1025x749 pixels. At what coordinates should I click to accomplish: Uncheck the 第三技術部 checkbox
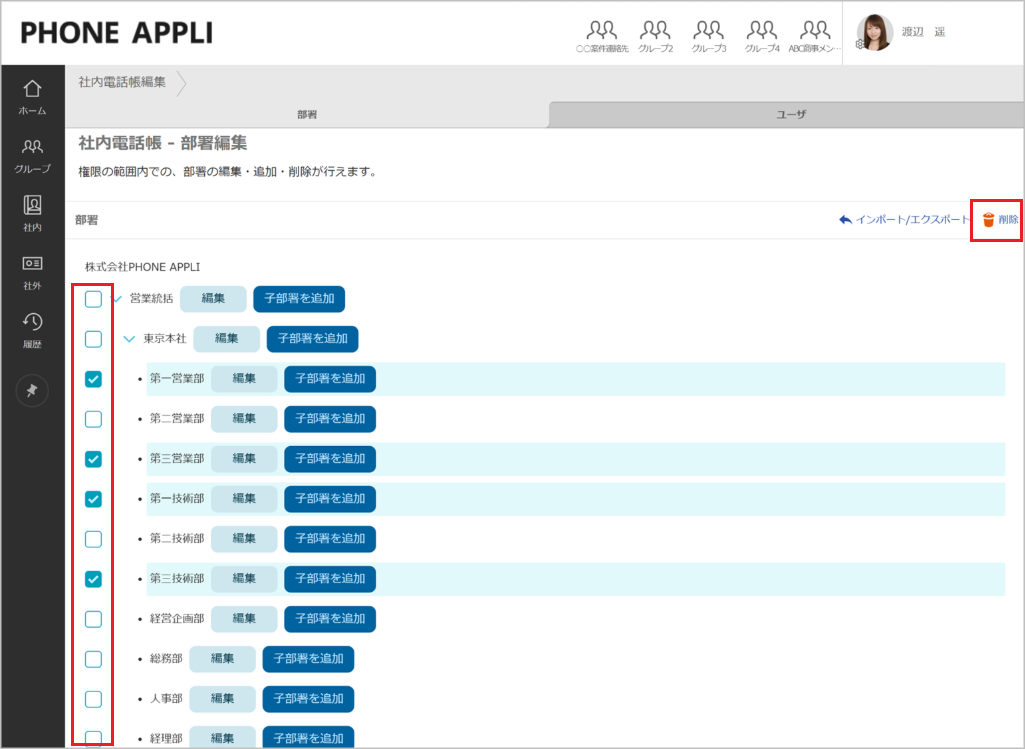[x=93, y=579]
